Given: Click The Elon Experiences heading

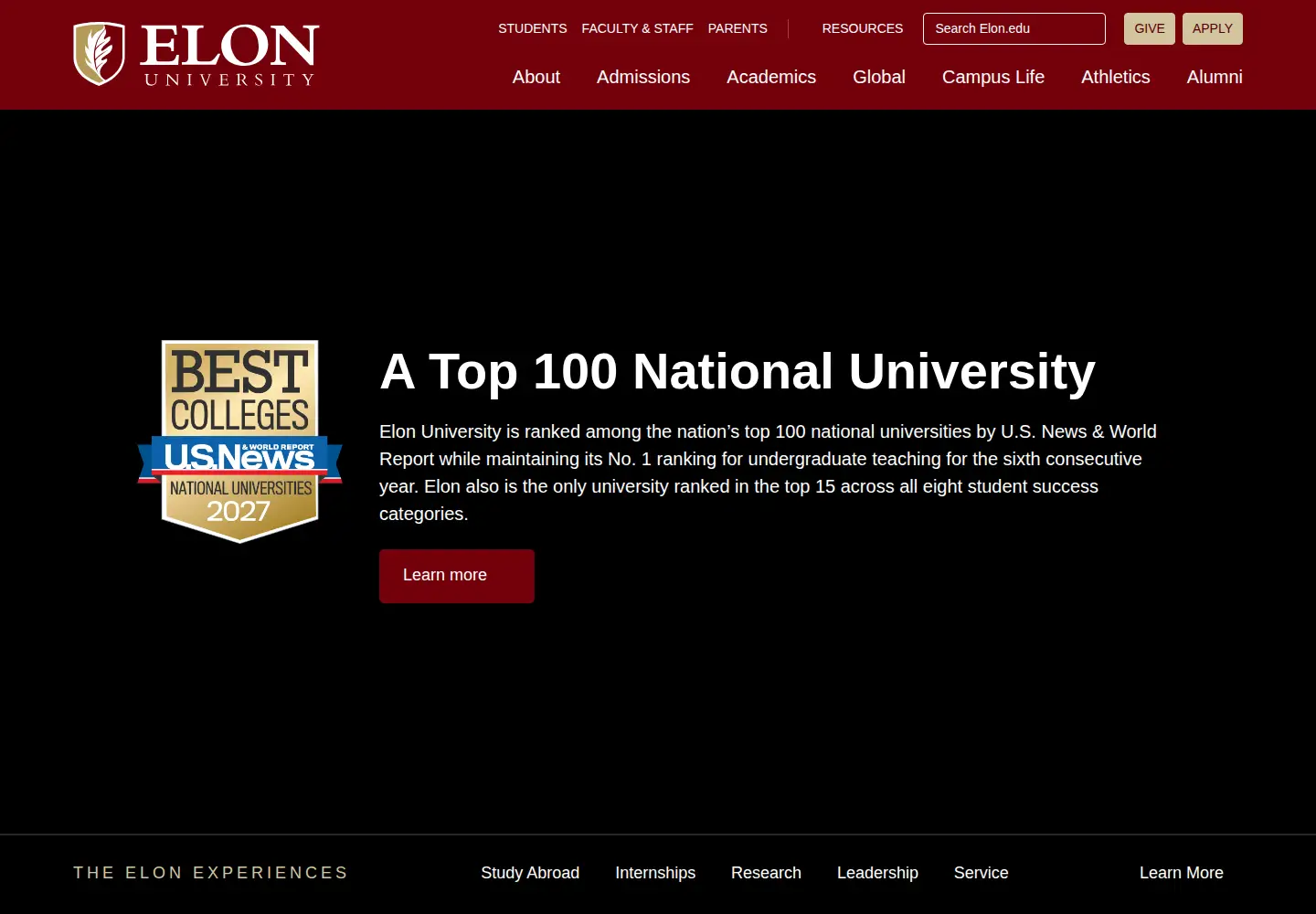Looking at the screenshot, I should click(x=211, y=873).
